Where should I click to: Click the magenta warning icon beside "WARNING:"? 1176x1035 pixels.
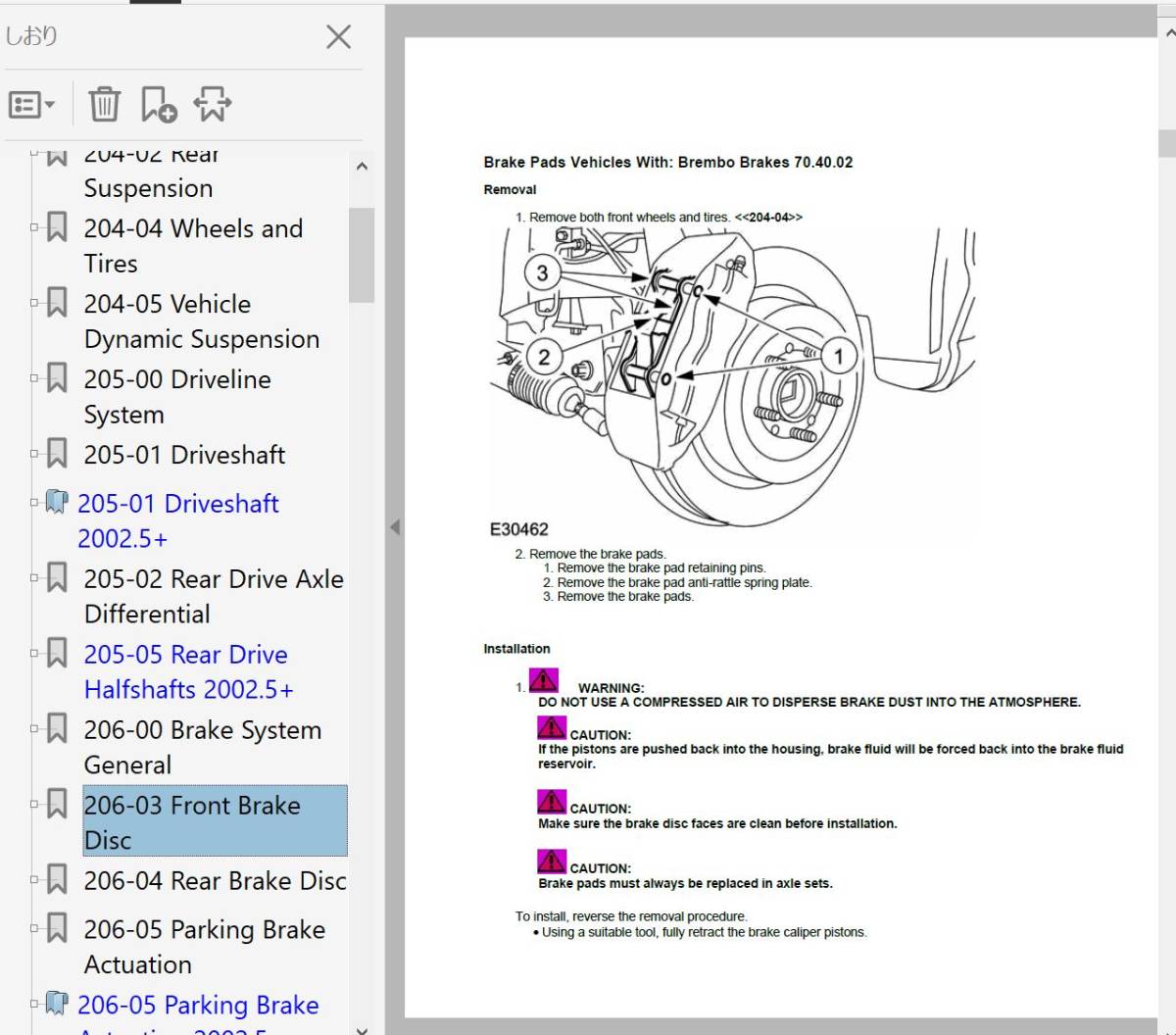(544, 680)
